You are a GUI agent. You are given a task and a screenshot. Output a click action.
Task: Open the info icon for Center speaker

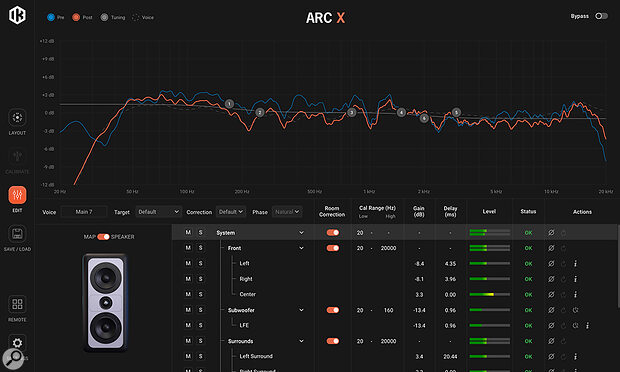[575, 295]
